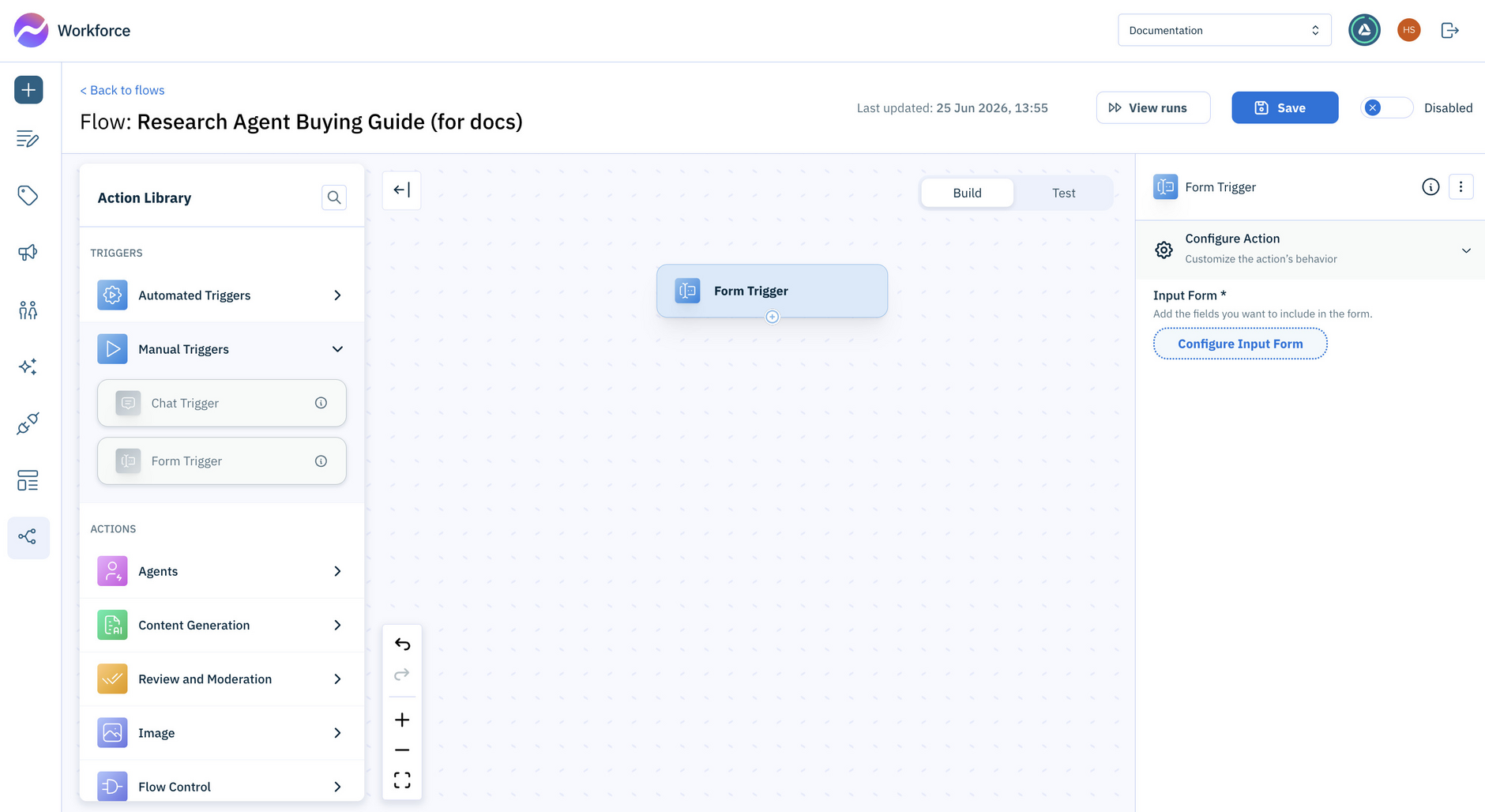The image size is (1485, 812).
Task: Click the Last updated timestamp text
Action: (x=953, y=108)
